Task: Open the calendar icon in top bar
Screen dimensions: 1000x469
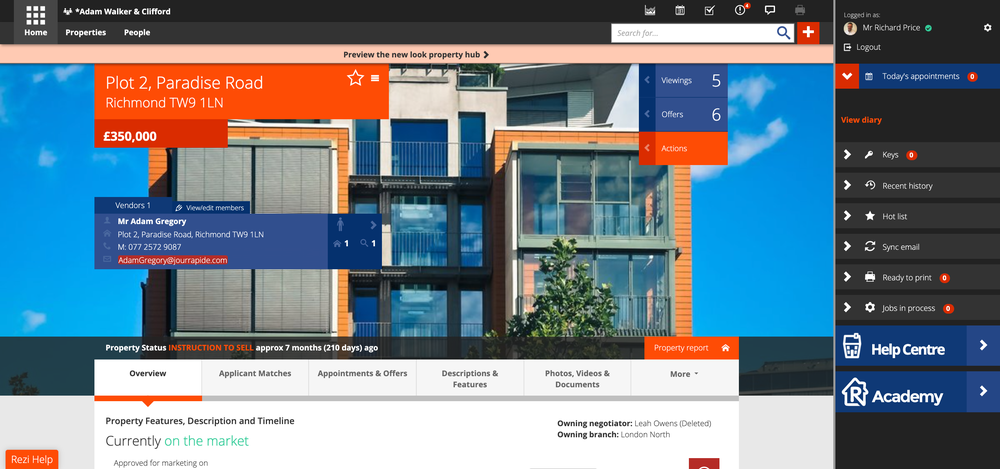Action: click(x=680, y=10)
